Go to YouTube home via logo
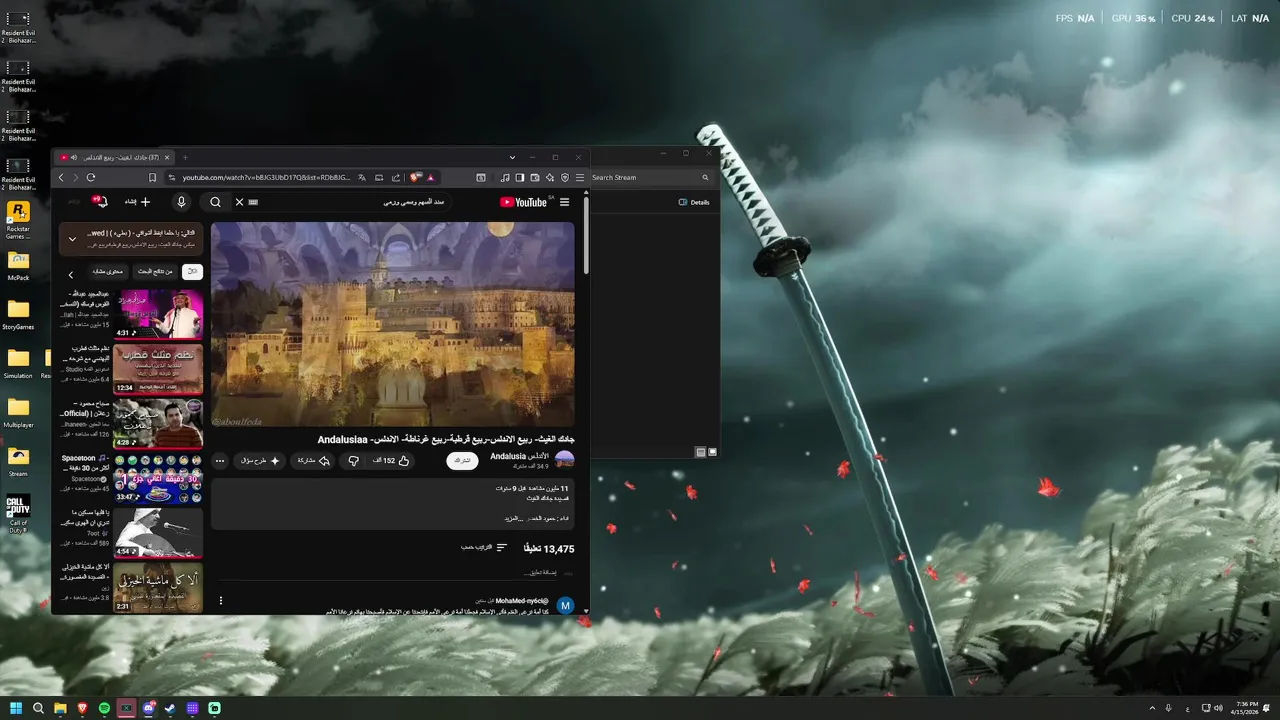This screenshot has width=1280, height=720. click(x=524, y=202)
